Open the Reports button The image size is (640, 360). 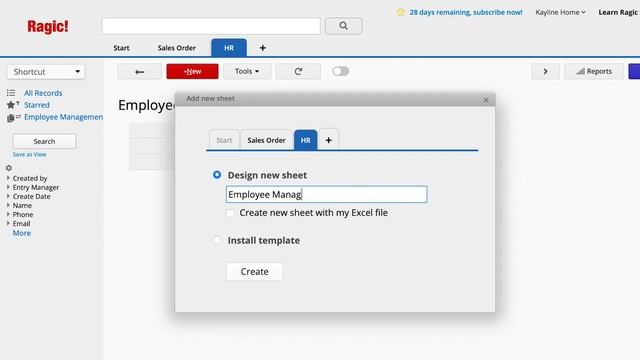[594, 71]
